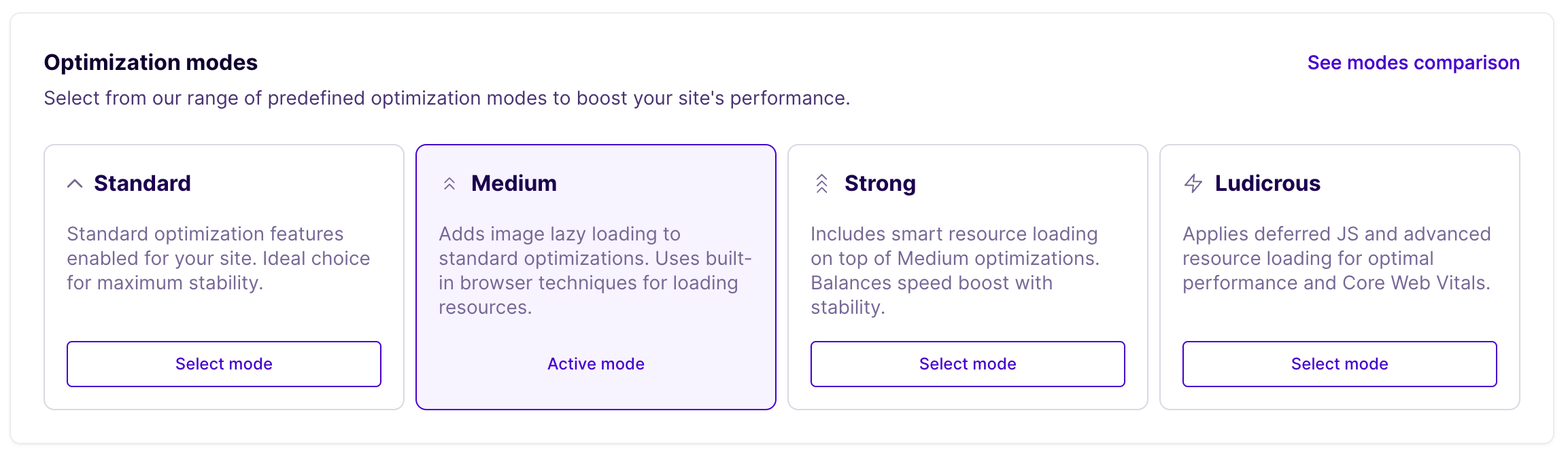
Task: Click the lightning bolt icon next to Ludicrous
Action: point(1193,183)
